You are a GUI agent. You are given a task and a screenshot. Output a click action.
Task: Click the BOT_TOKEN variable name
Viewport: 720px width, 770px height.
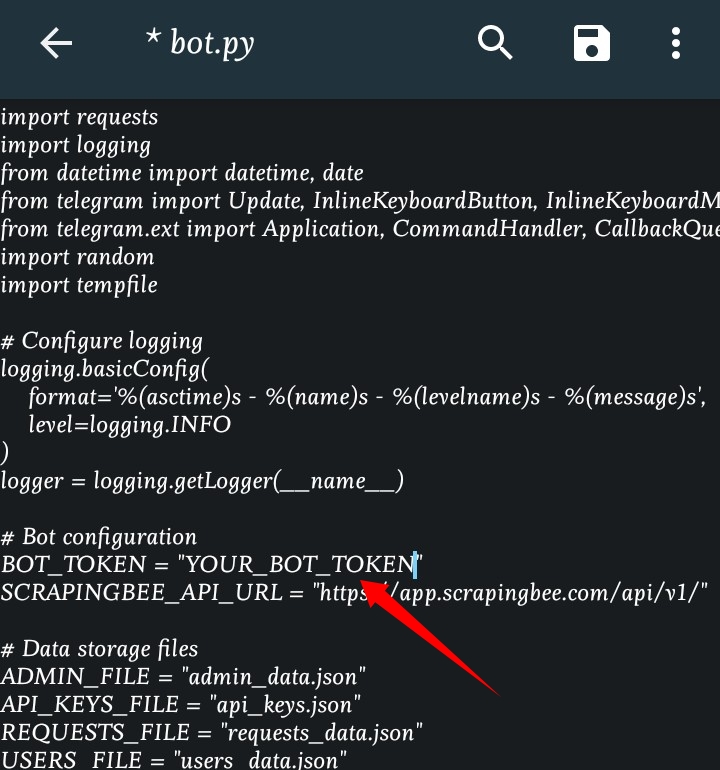coord(72,564)
